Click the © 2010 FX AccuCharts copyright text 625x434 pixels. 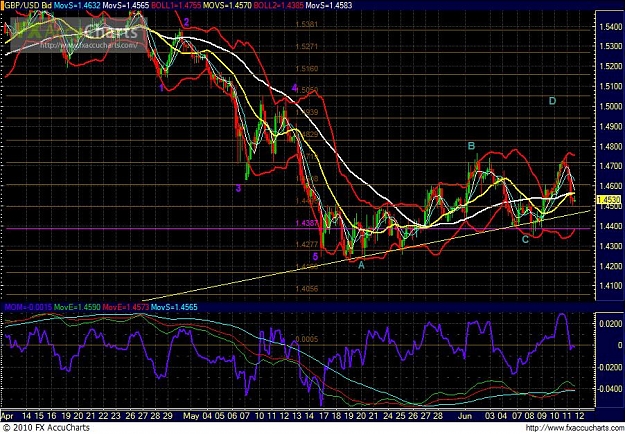pyautogui.click(x=45, y=428)
